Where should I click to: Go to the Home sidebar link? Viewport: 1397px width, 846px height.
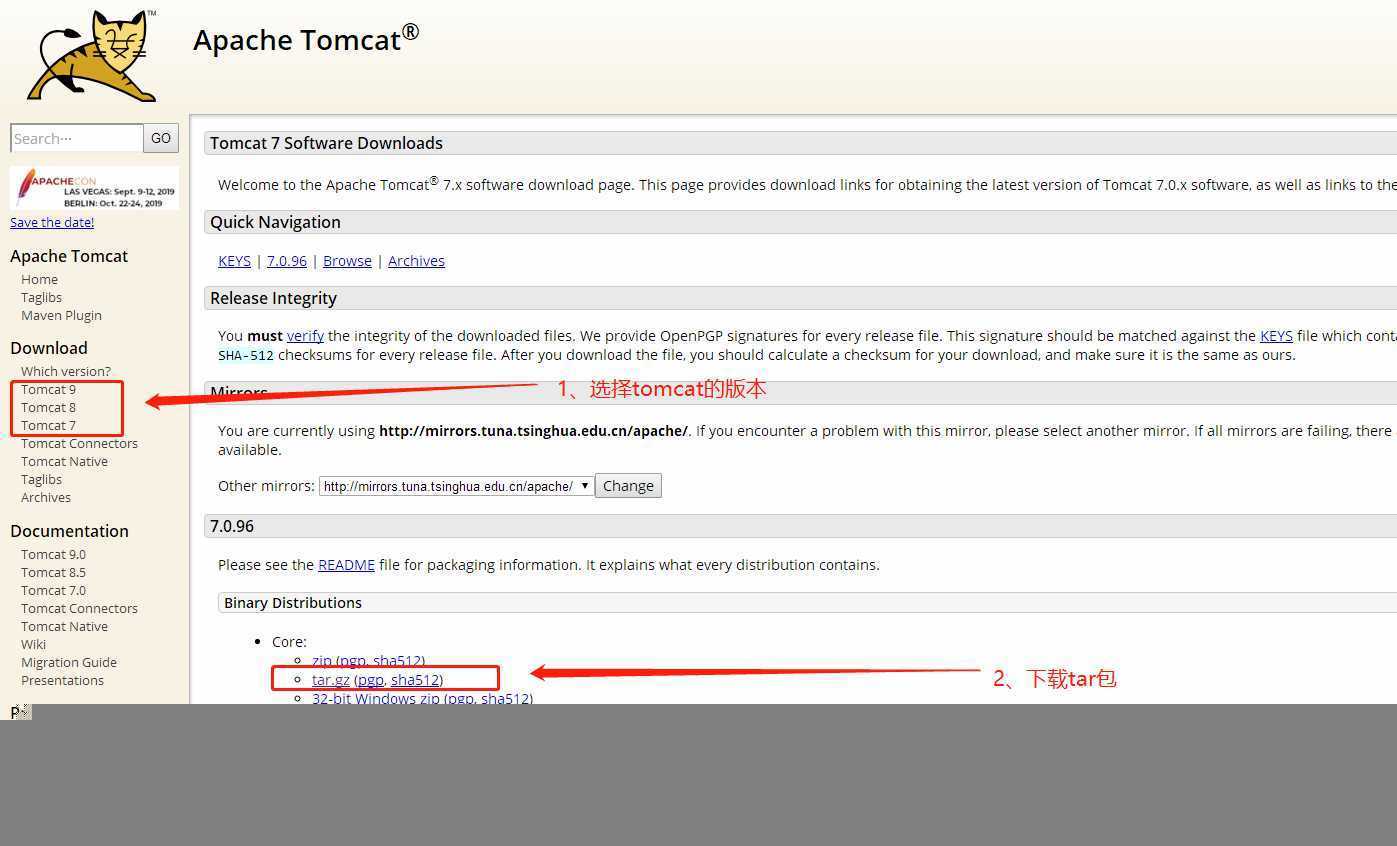coord(39,279)
